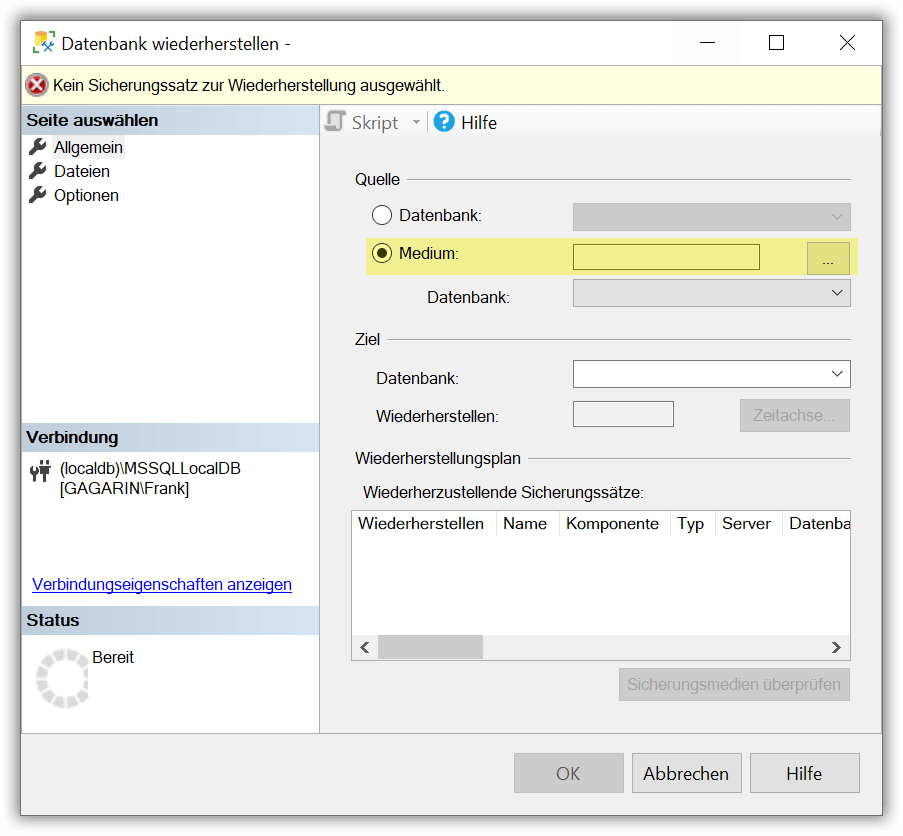The width and height of the screenshot is (903, 836).
Task: Click the horizontal scrollbar thumb of the backup set list
Action: click(x=430, y=648)
